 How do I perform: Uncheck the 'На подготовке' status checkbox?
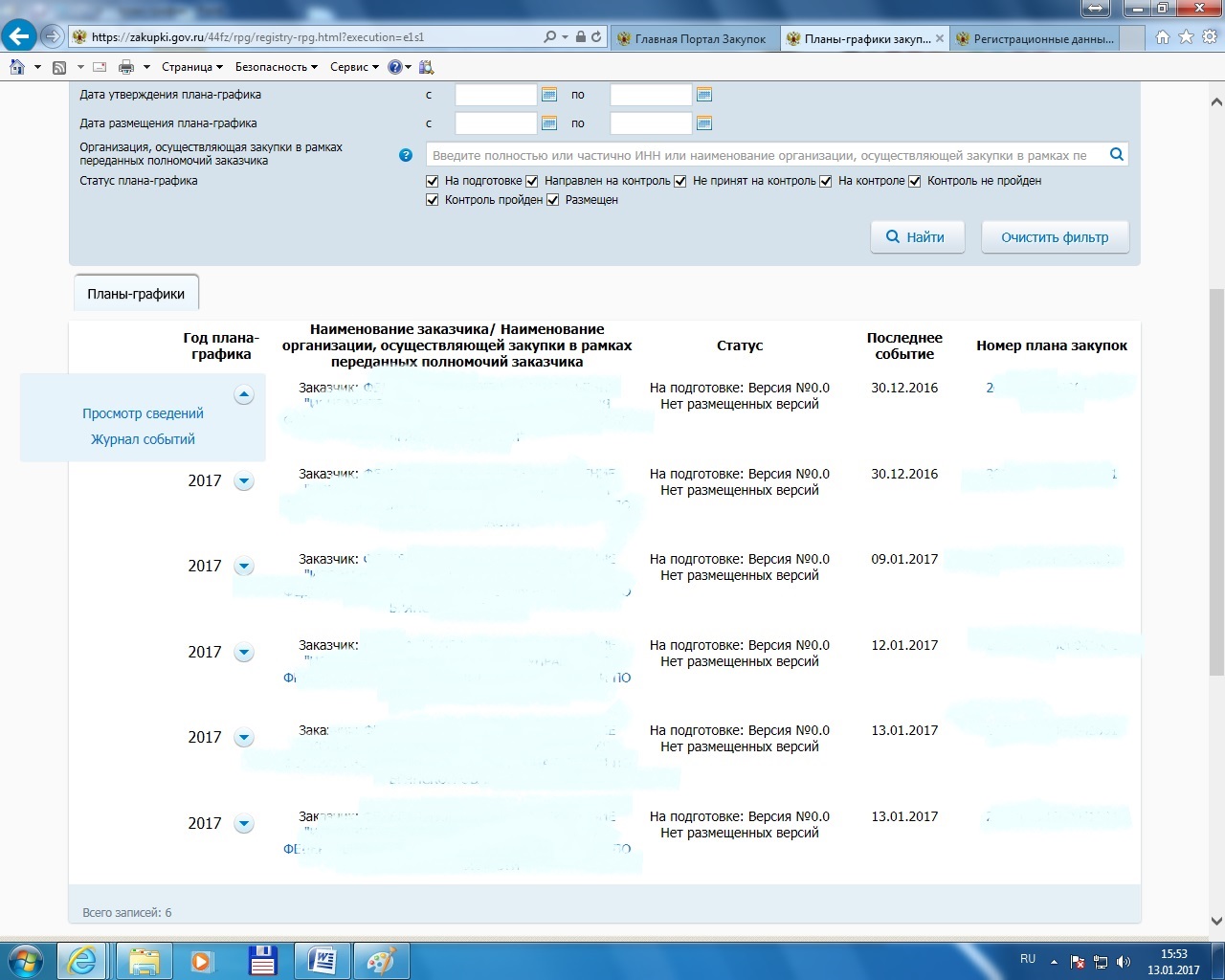[433, 181]
